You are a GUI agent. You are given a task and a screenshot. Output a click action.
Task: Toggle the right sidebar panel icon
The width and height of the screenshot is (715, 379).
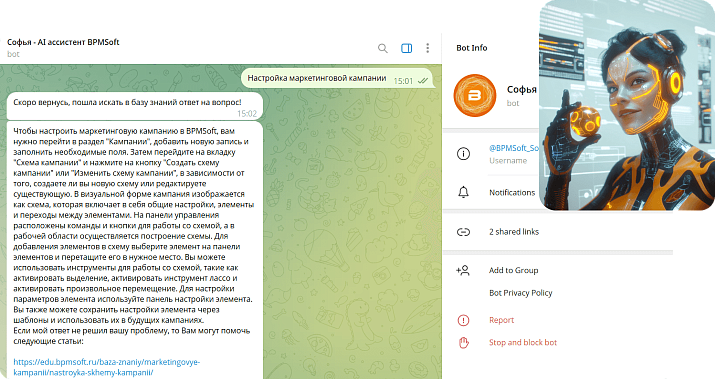(406, 48)
